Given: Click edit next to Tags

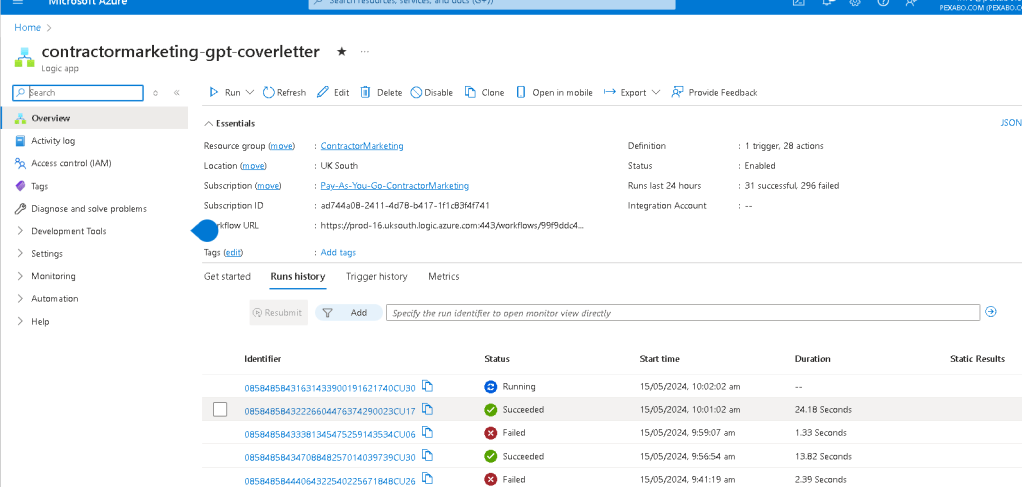Looking at the screenshot, I should click(233, 252).
